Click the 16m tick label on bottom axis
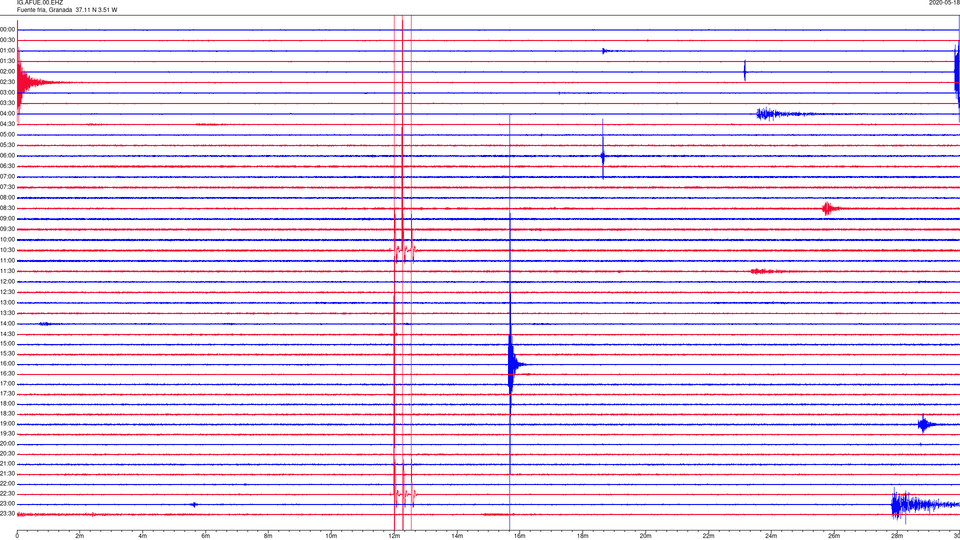This screenshot has height=540, width=960. 520,536
